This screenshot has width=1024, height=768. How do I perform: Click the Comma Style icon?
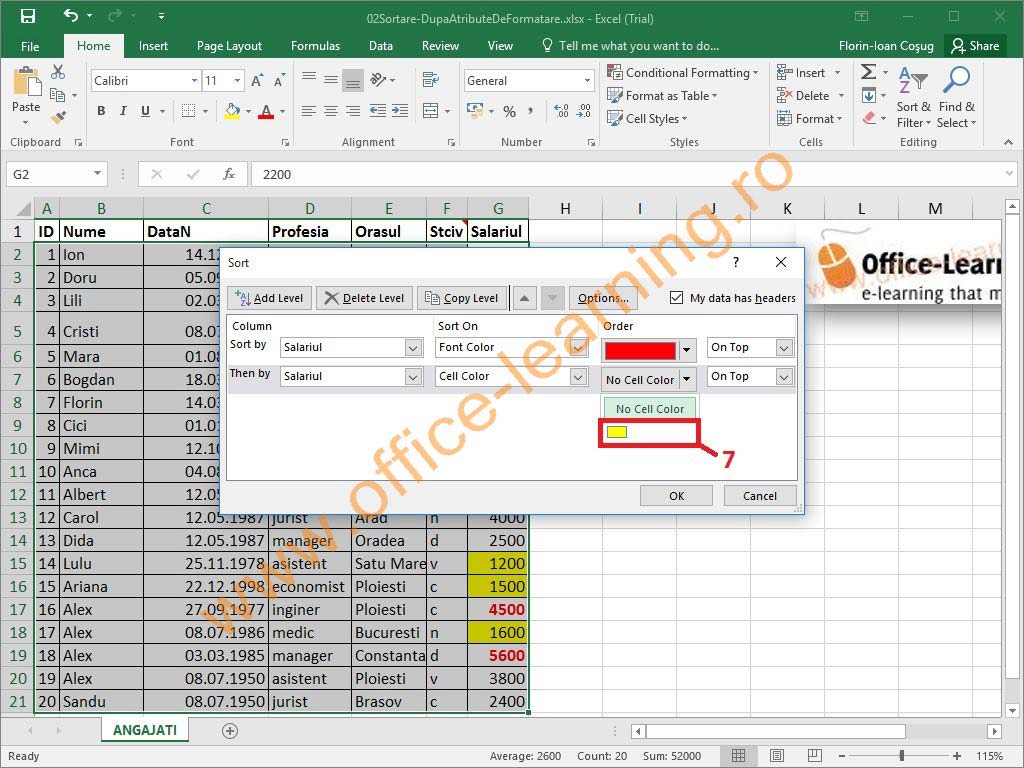point(530,111)
